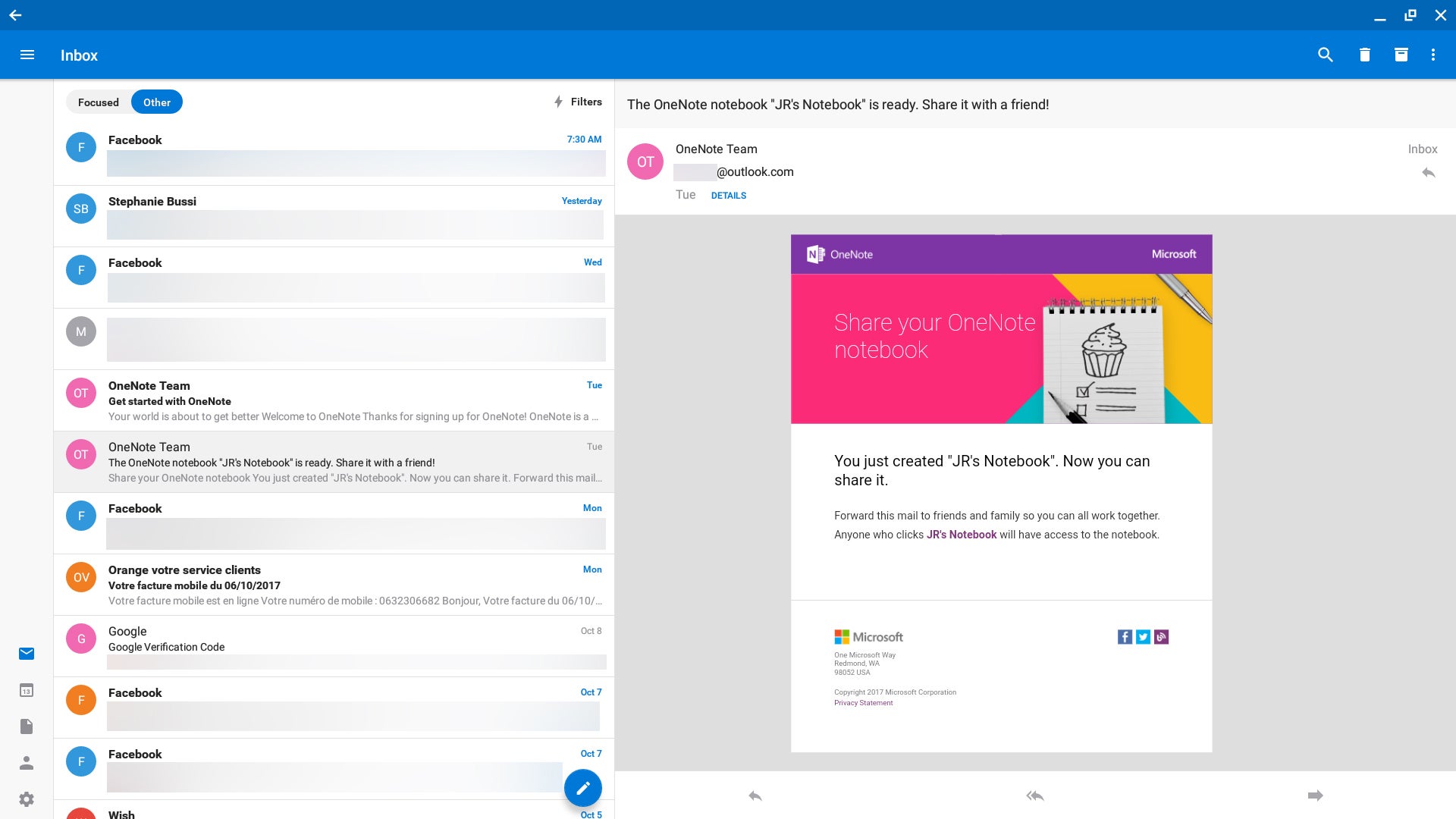Viewport: 1456px width, 819px height.
Task: Open Files from the sidebar
Action: coord(27,726)
